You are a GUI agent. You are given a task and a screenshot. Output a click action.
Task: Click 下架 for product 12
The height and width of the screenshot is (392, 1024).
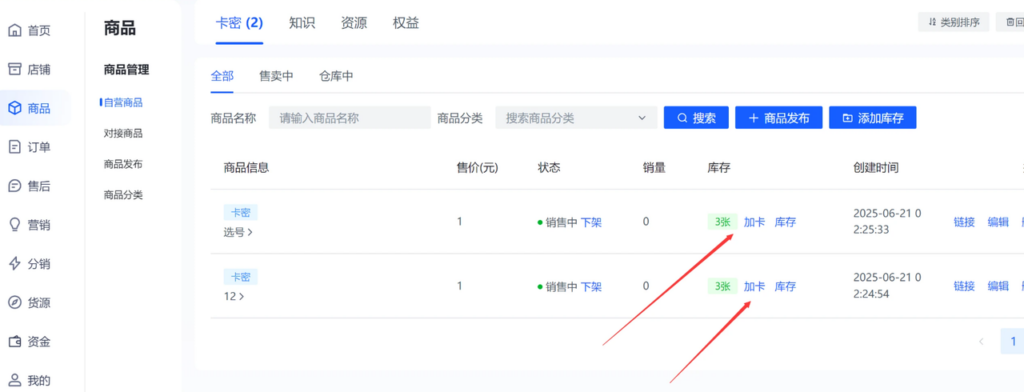[591, 286]
